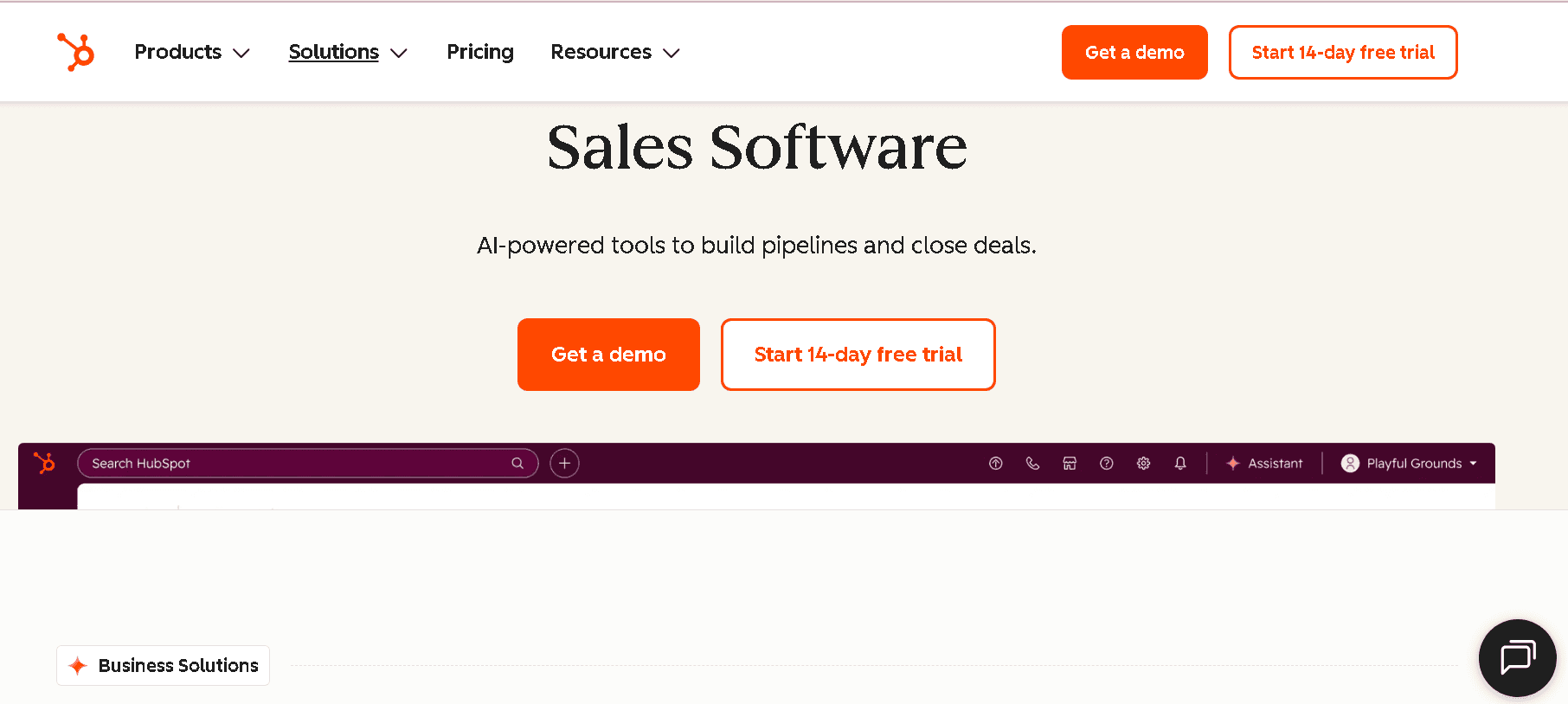Open the settings gear icon
Viewport: 1568px width, 704px height.
click(1143, 464)
